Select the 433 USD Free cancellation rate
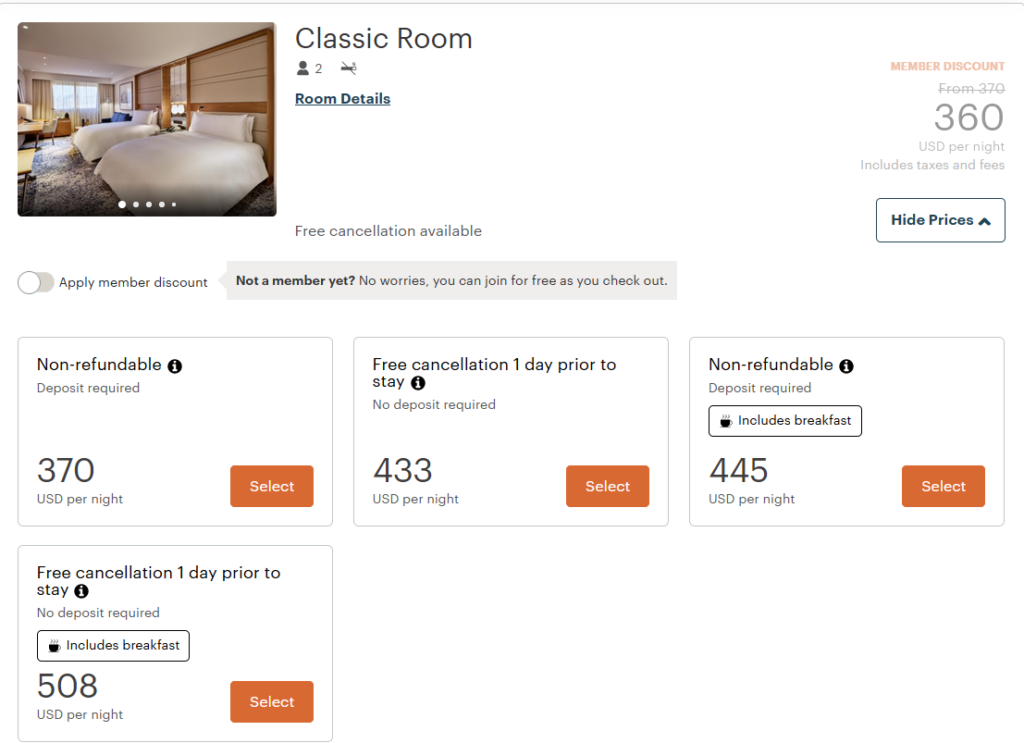Screen dimensions: 1024x743 pyautogui.click(x=607, y=486)
